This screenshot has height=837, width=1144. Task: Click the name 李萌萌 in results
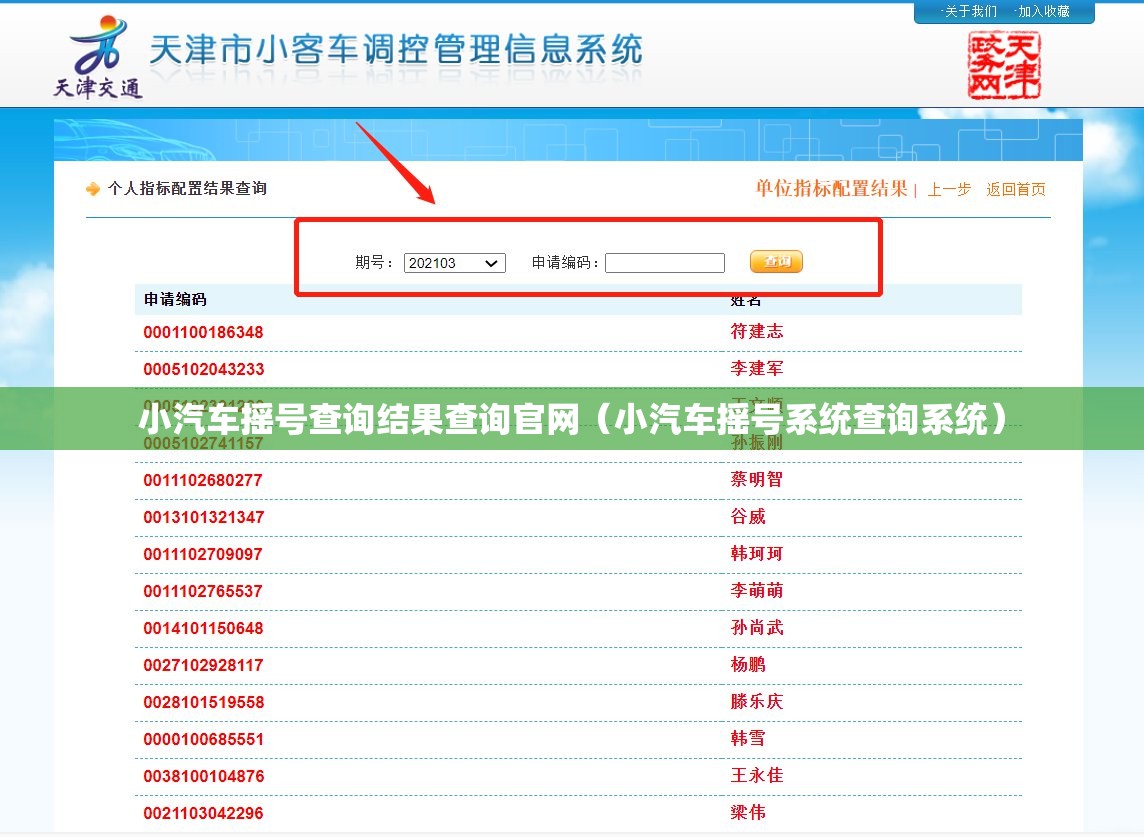pyautogui.click(x=756, y=591)
